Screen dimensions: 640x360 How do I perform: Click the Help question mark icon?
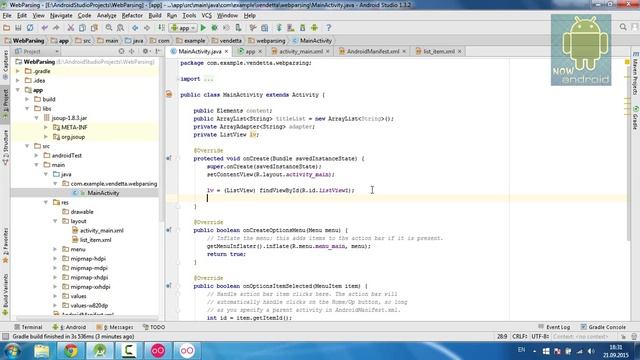coord(329,28)
